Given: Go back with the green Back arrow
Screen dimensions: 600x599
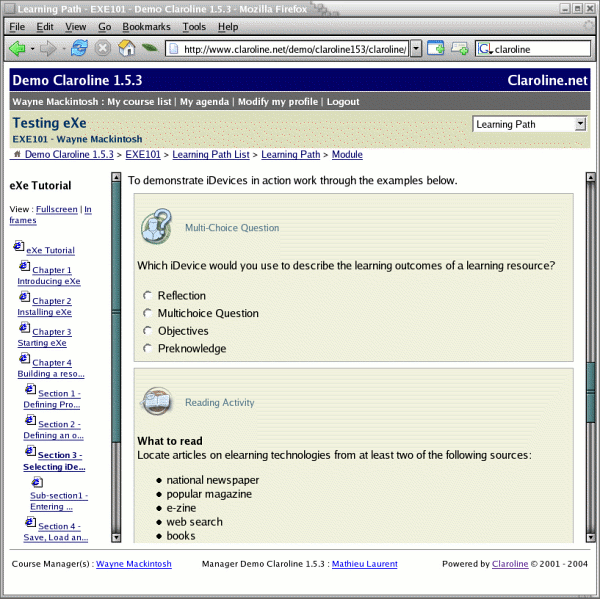Looking at the screenshot, I should click(x=17, y=49).
